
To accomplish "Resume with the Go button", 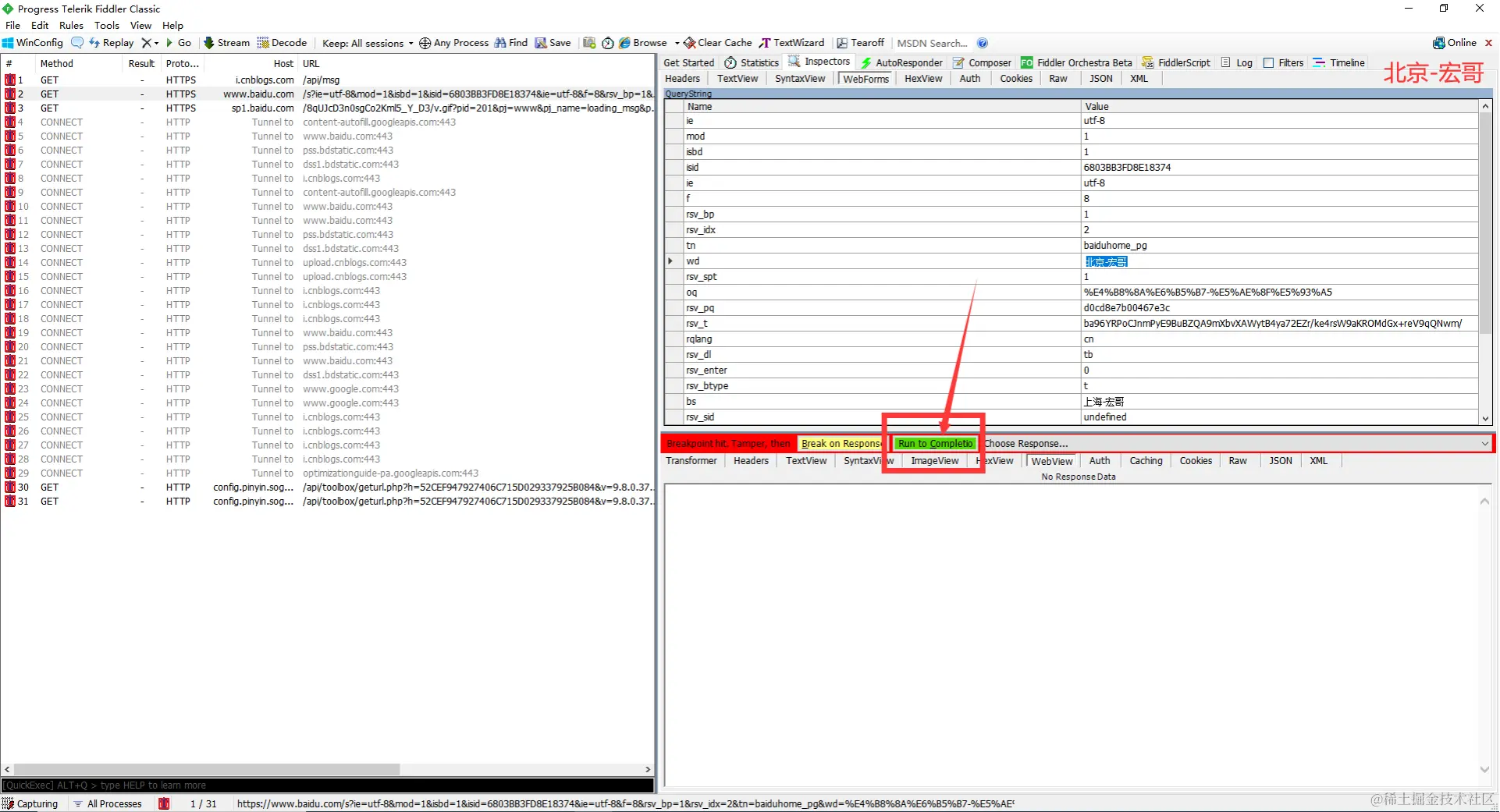I will pos(179,43).
